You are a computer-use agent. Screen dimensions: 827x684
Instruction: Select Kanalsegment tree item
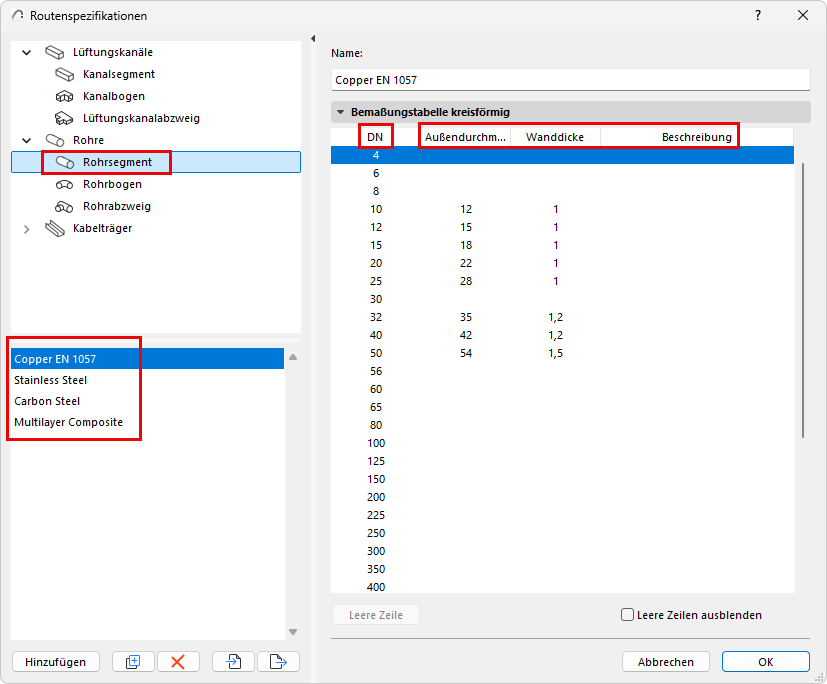click(119, 74)
